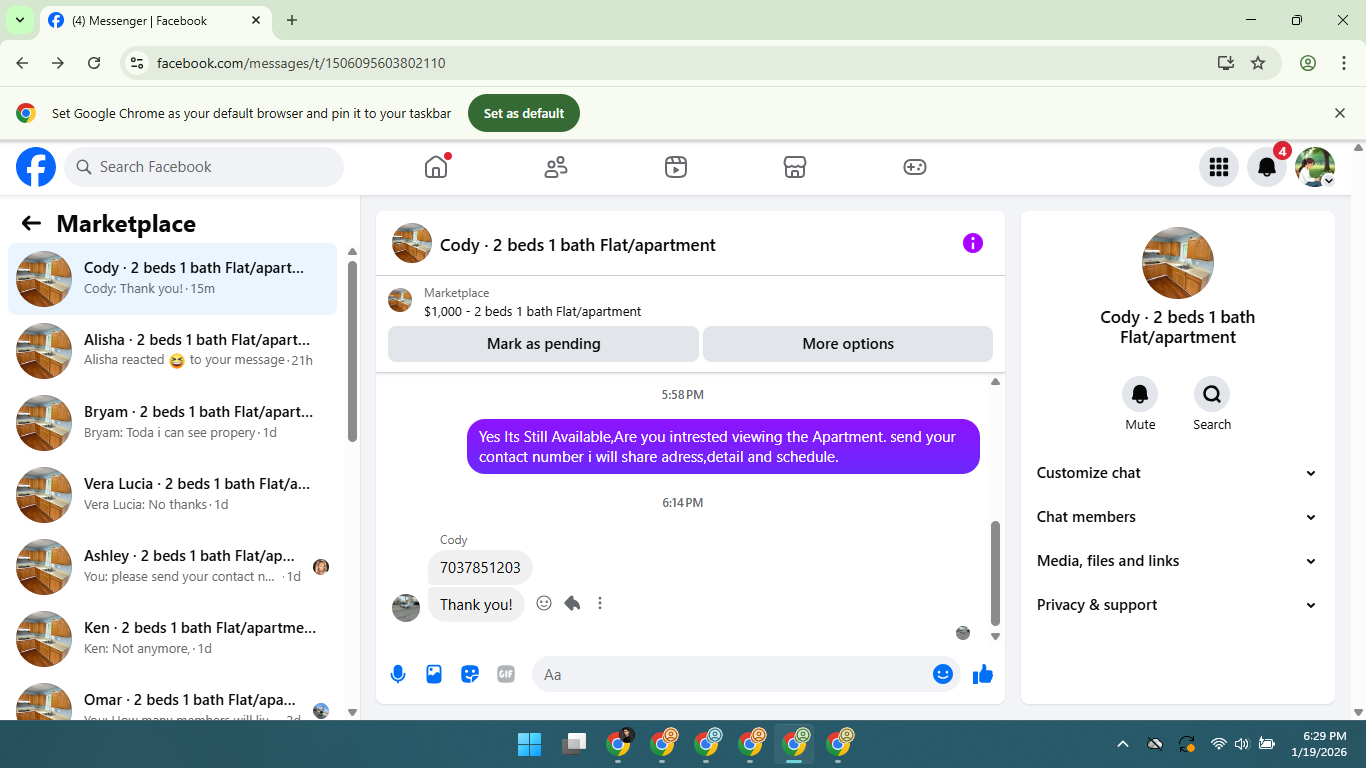Image resolution: width=1366 pixels, height=768 pixels.
Task: Open Vera Lucia conversation
Action: pyautogui.click(x=173, y=494)
